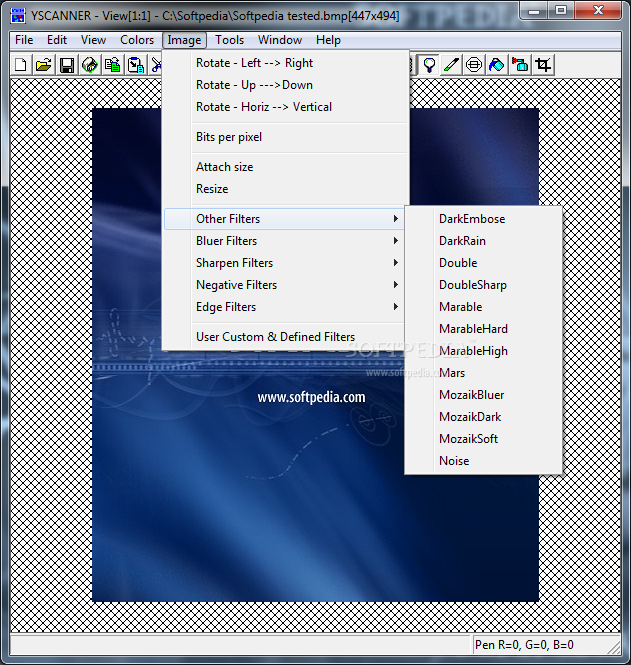Apply the MozaikBluer filter
Screen dimensions: 631x665
(483, 395)
